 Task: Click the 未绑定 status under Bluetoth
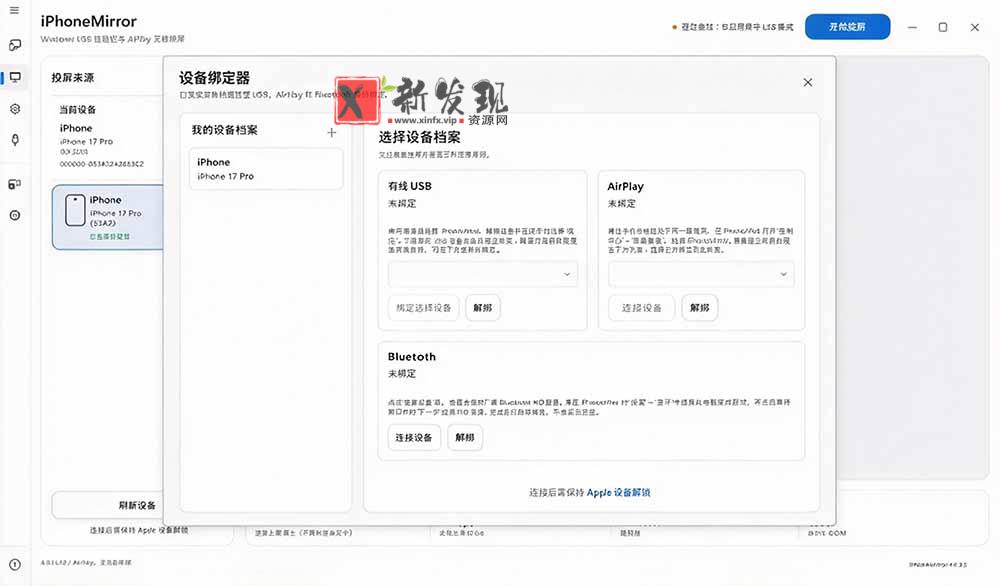click(402, 374)
